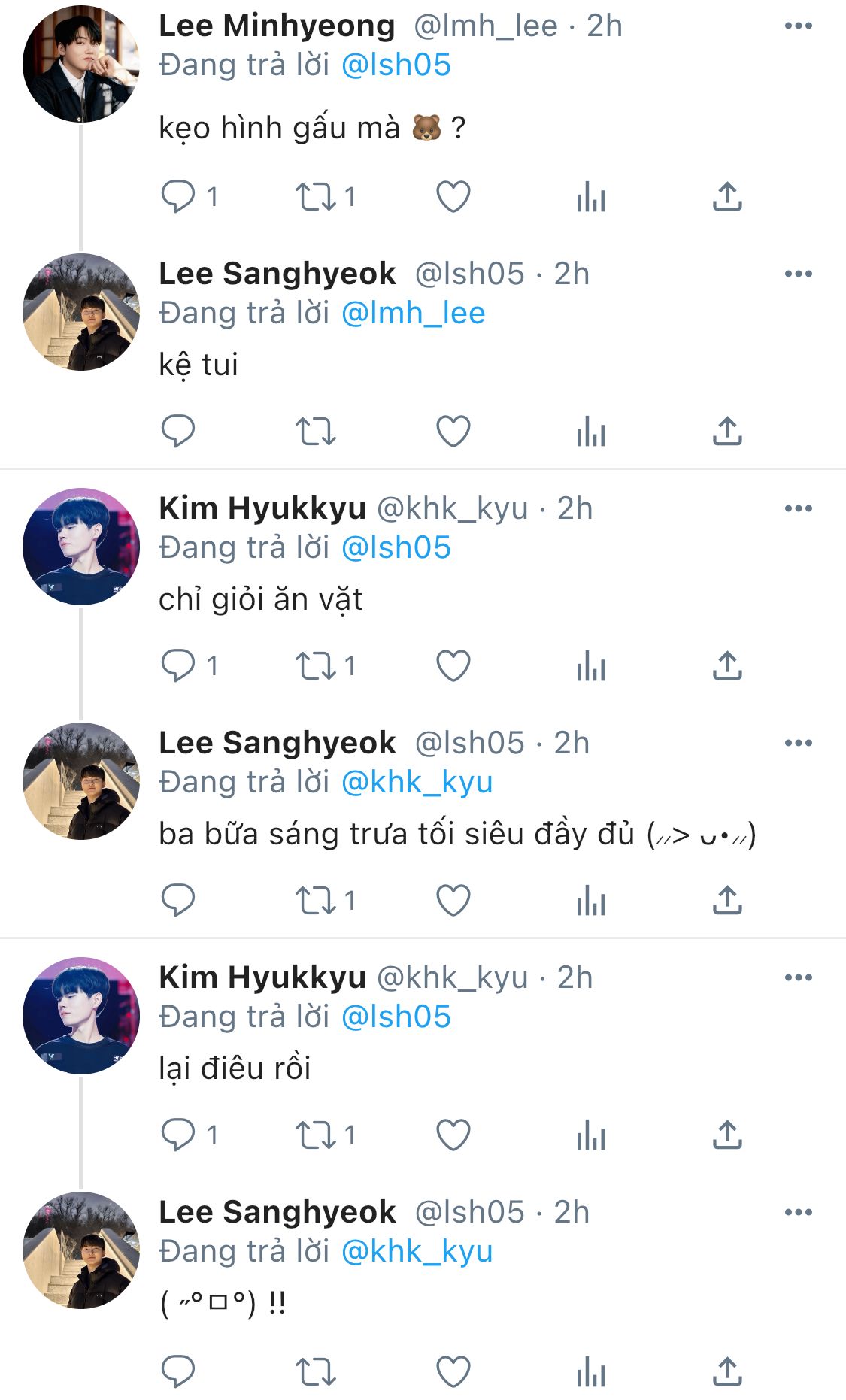Like the "lại điêu rồi" tweet
846x1400 pixels.
(453, 1135)
